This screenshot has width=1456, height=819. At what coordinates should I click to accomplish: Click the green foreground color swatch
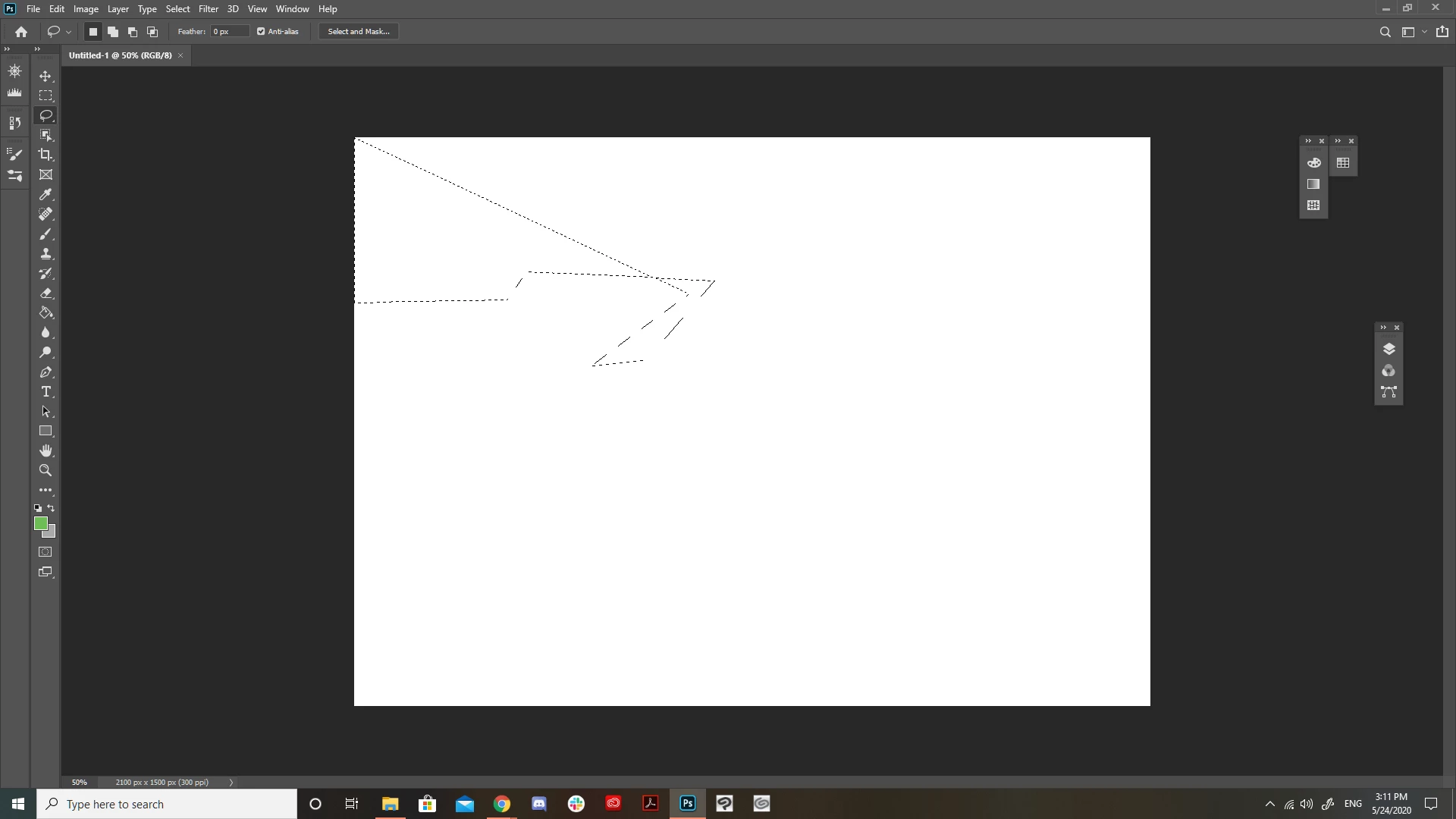click(x=40, y=523)
